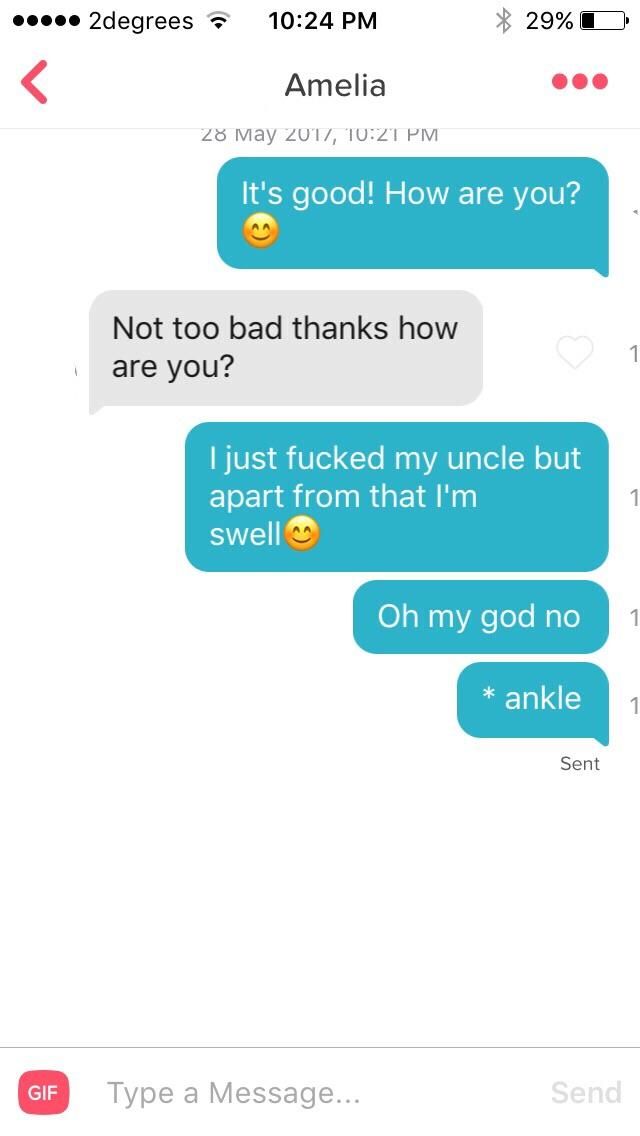
Task: Select the 'Oh my god no' bubble
Action: tap(481, 617)
